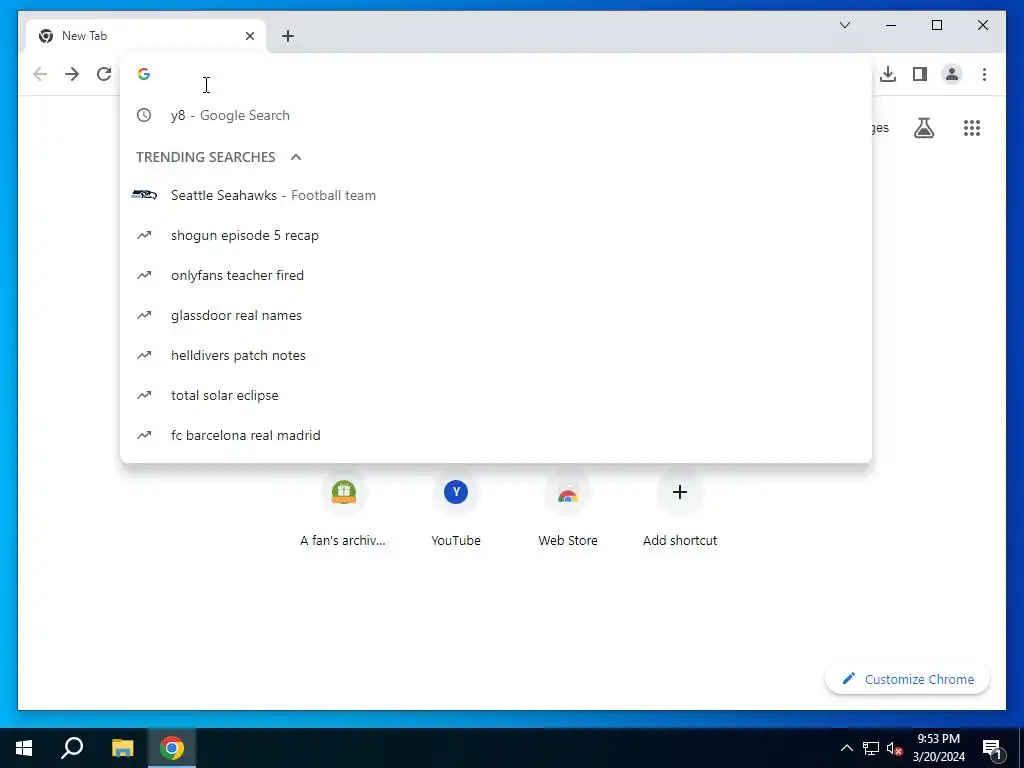Open the tab search dropdown arrow
This screenshot has height=768, width=1024.
844,25
